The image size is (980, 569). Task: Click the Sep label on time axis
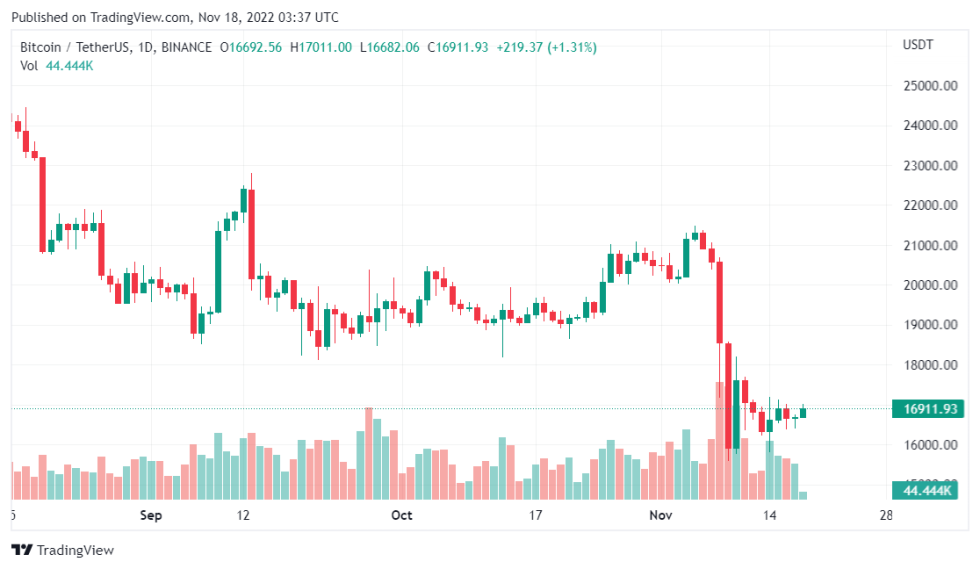(150, 516)
